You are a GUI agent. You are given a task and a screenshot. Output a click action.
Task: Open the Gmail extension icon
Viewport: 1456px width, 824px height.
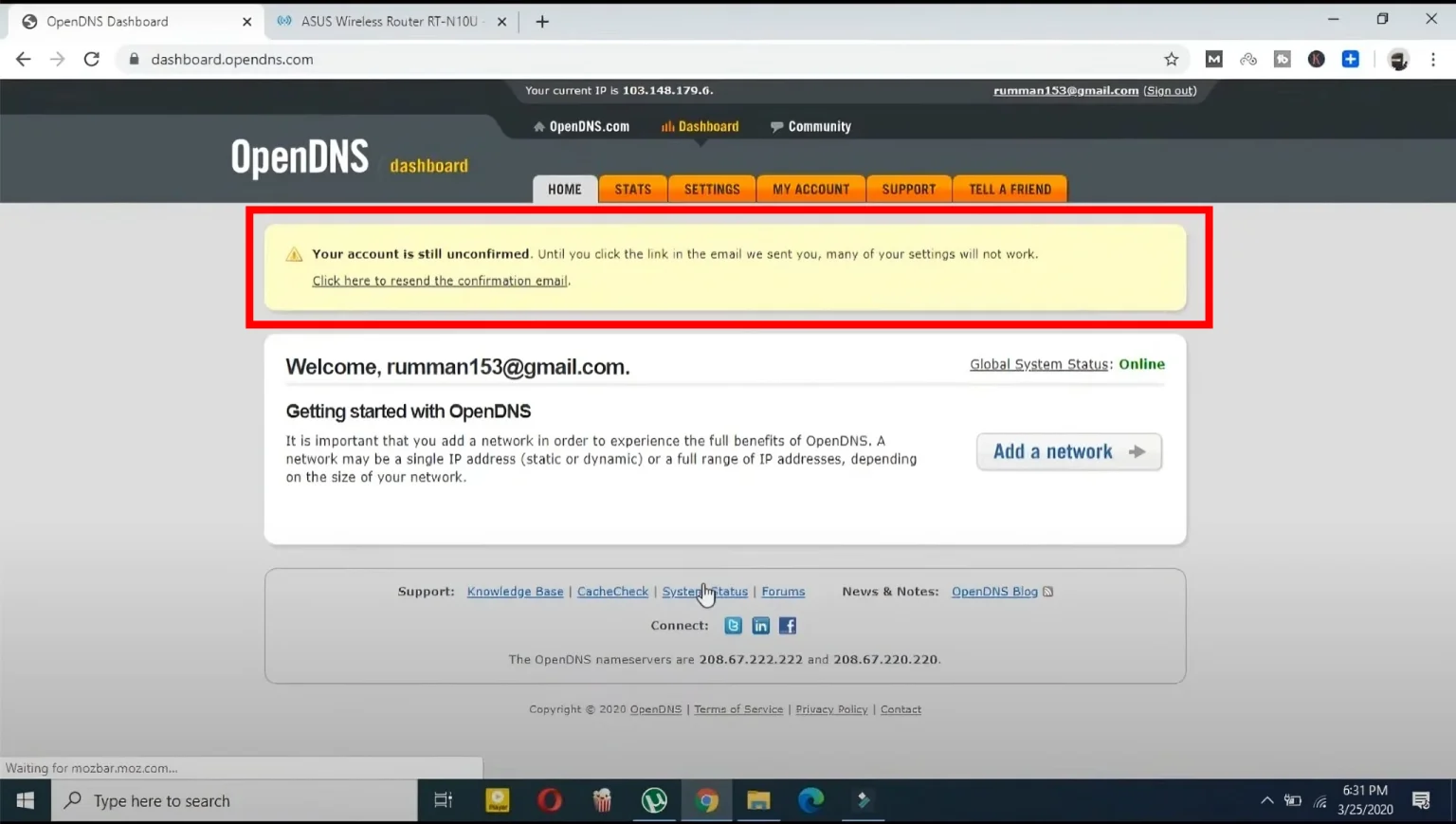click(1213, 59)
